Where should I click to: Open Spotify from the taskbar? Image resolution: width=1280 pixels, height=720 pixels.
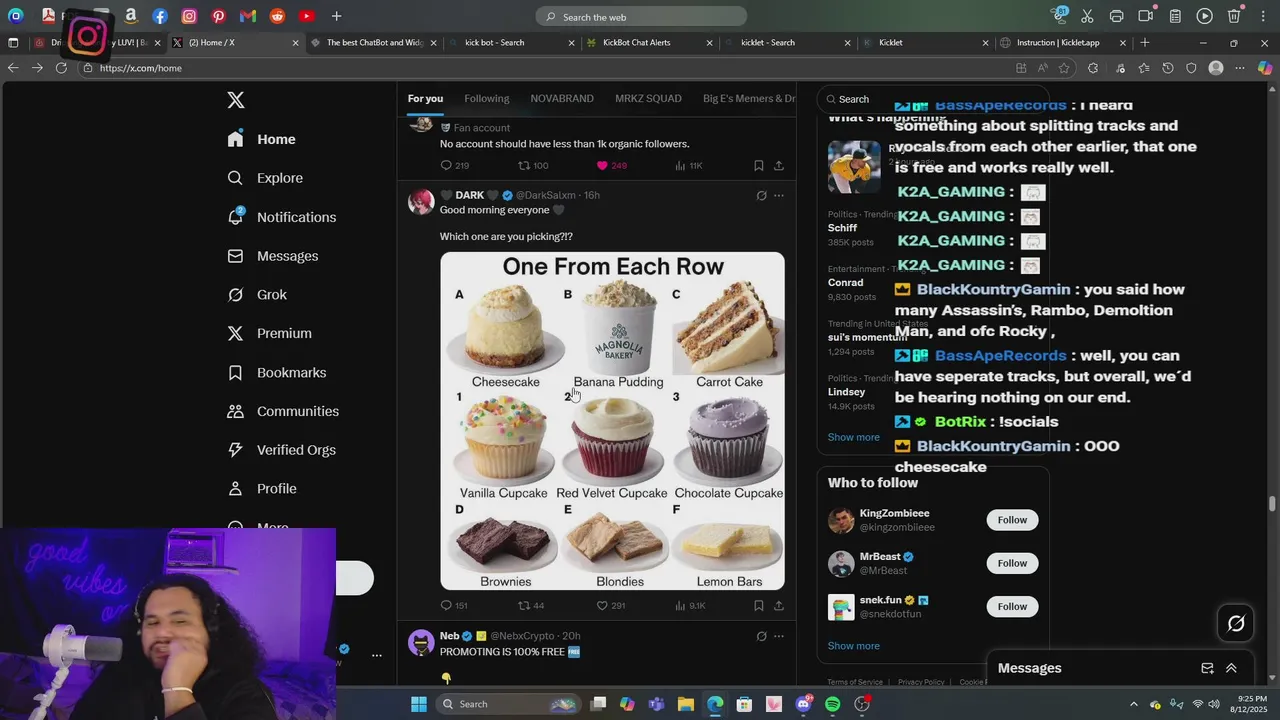(x=833, y=704)
